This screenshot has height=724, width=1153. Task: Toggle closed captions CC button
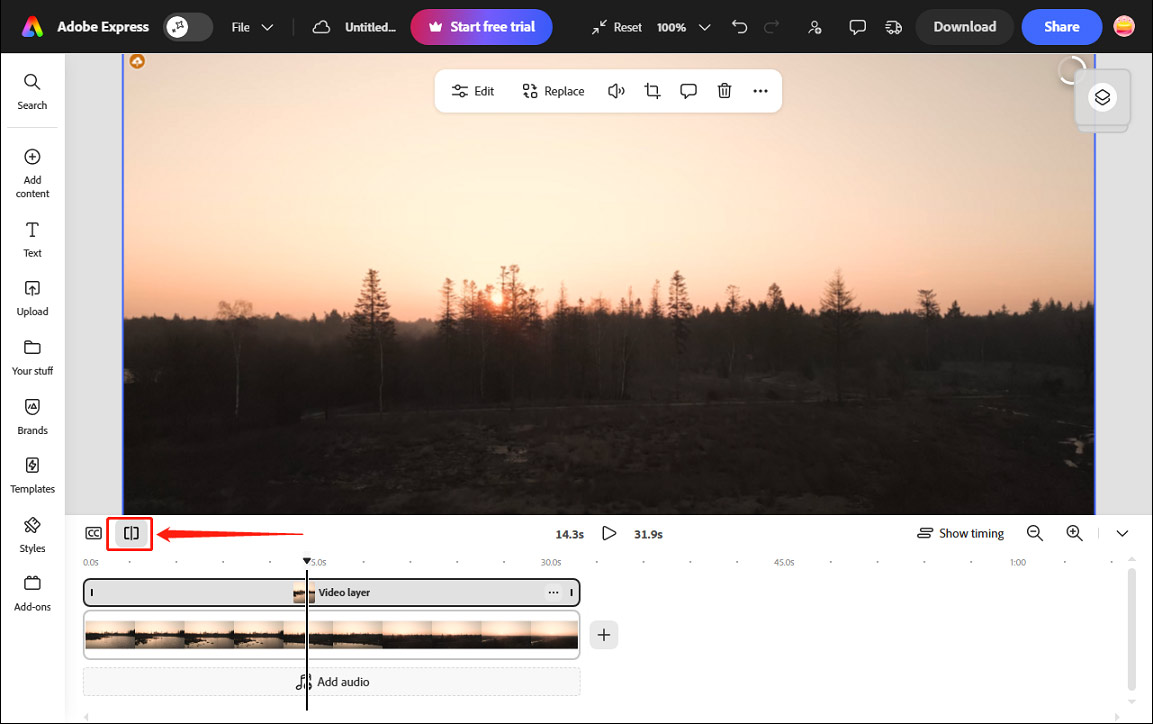point(93,534)
